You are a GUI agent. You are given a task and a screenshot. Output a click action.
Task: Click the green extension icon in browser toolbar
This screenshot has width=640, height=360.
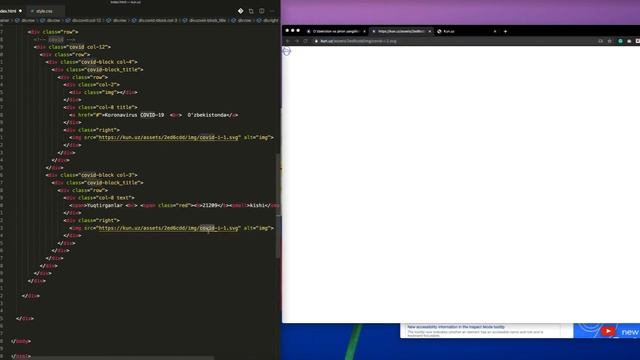coord(620,41)
